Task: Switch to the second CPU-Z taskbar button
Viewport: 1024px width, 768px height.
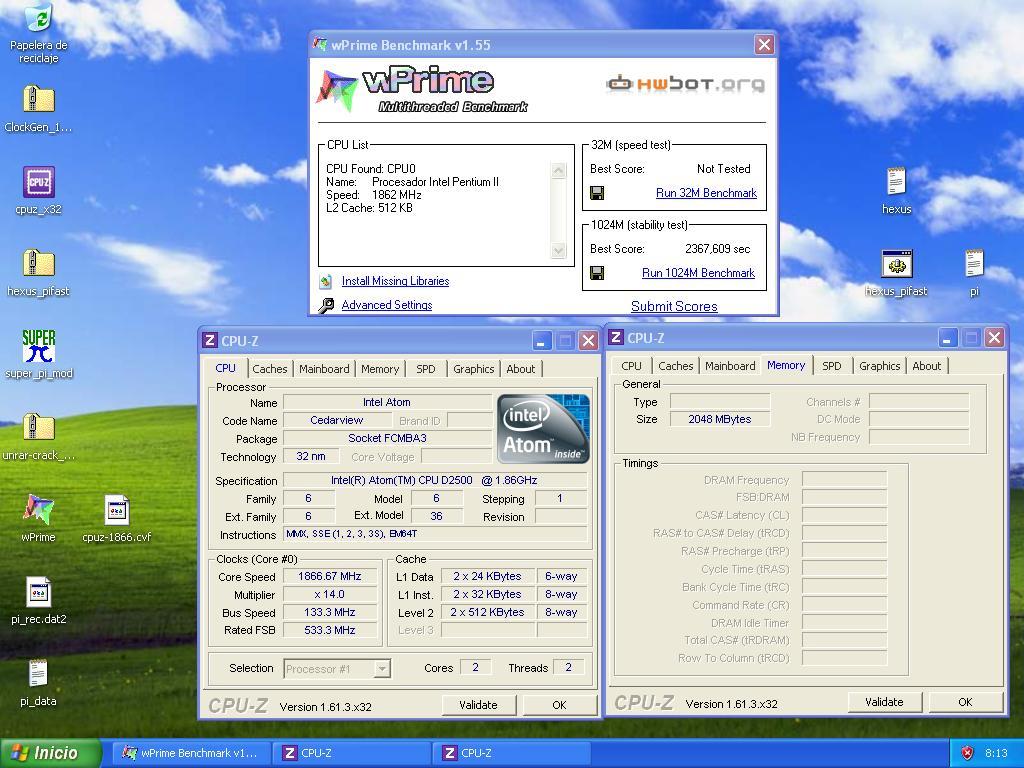Action: click(511, 753)
